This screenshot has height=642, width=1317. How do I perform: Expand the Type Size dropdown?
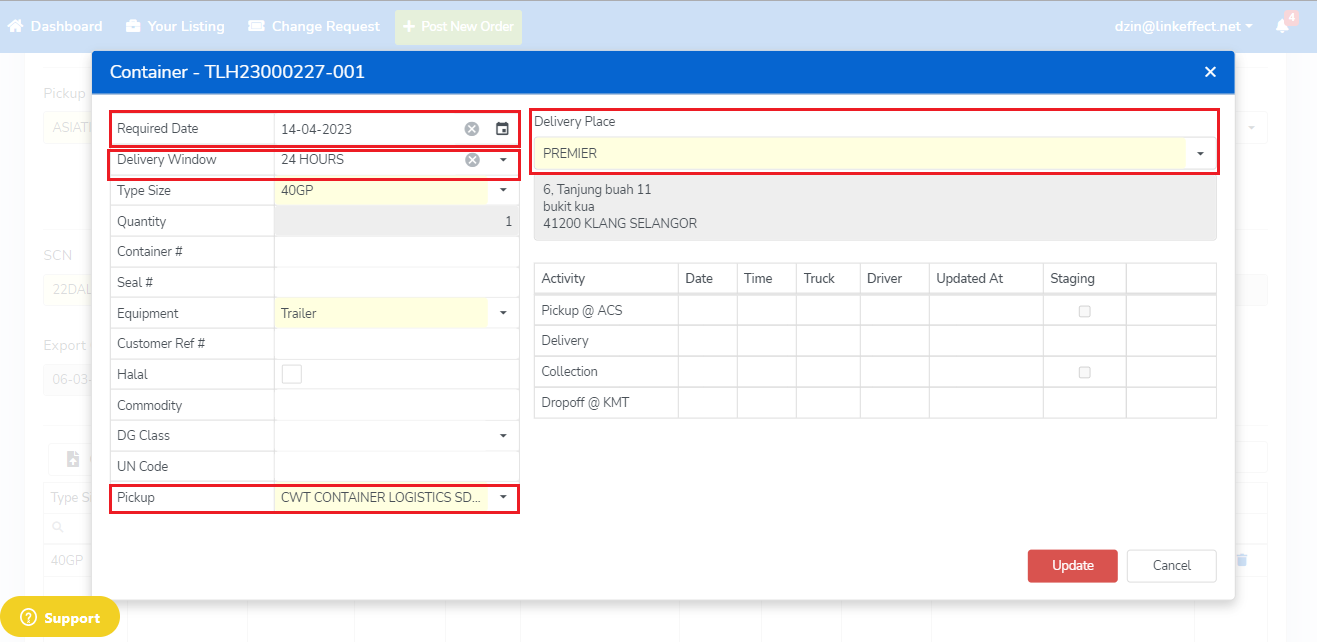(x=503, y=190)
